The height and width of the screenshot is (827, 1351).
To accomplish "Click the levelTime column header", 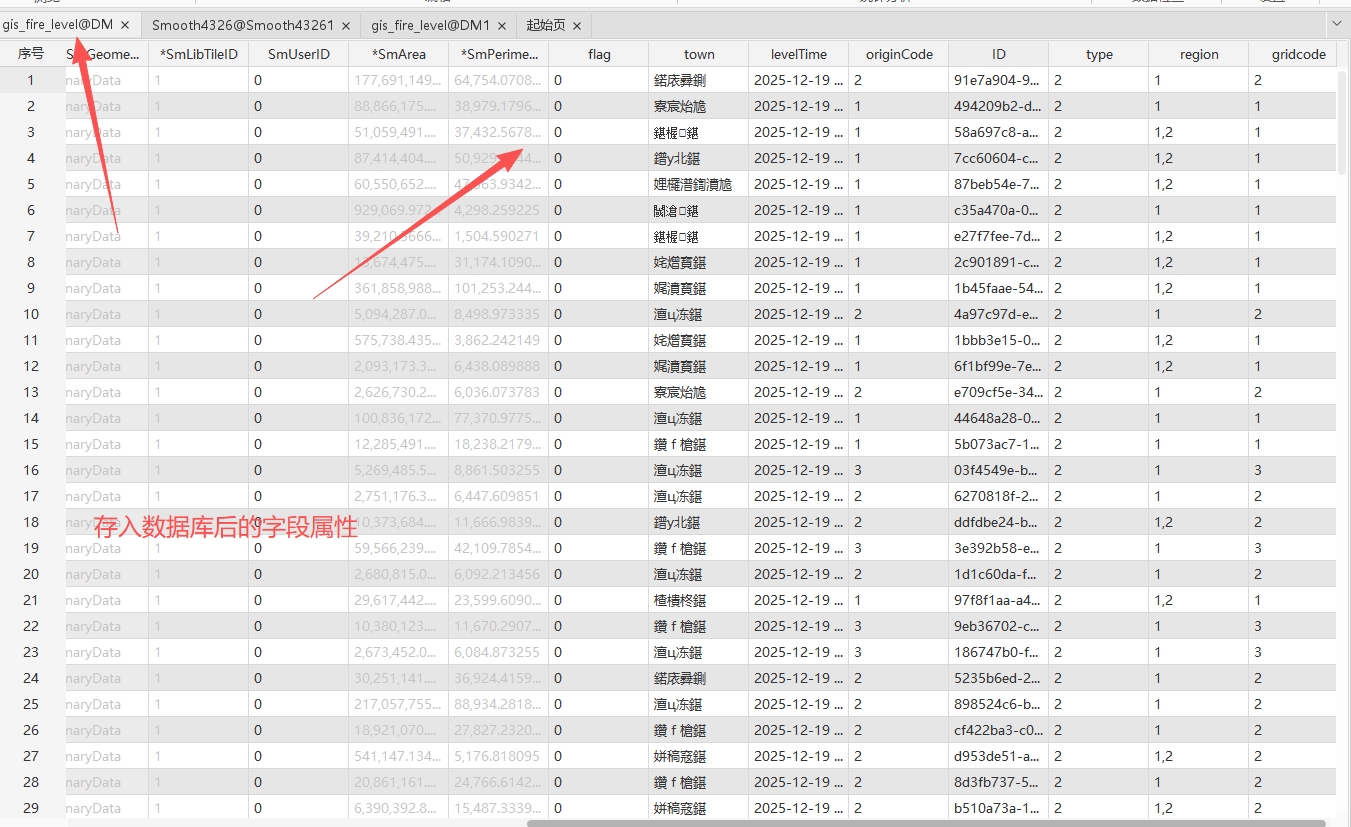I will [799, 55].
